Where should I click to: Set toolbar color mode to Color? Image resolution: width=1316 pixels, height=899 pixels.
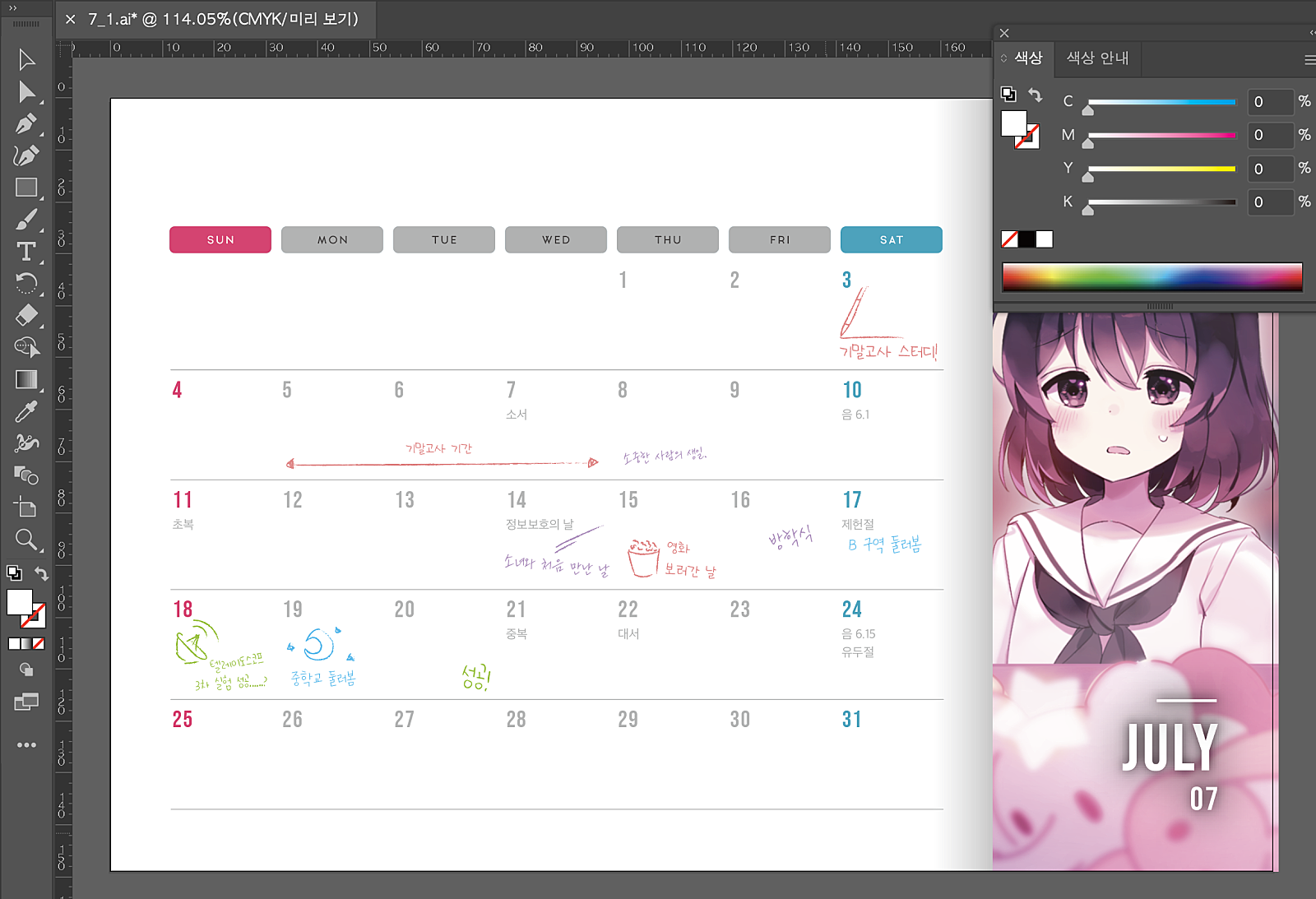14,644
